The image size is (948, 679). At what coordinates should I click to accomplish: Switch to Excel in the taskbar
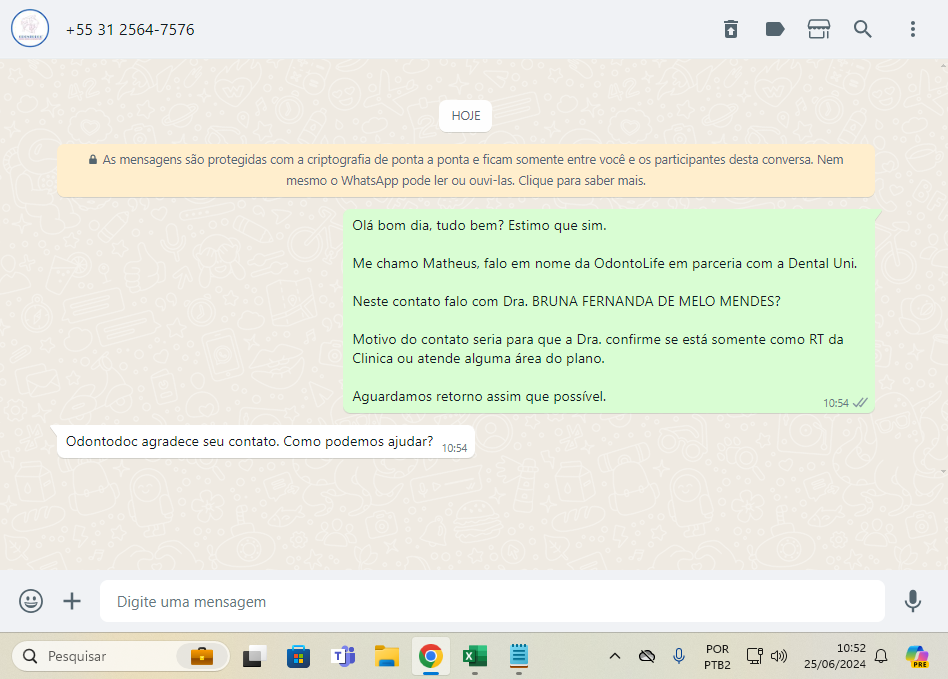pos(475,656)
